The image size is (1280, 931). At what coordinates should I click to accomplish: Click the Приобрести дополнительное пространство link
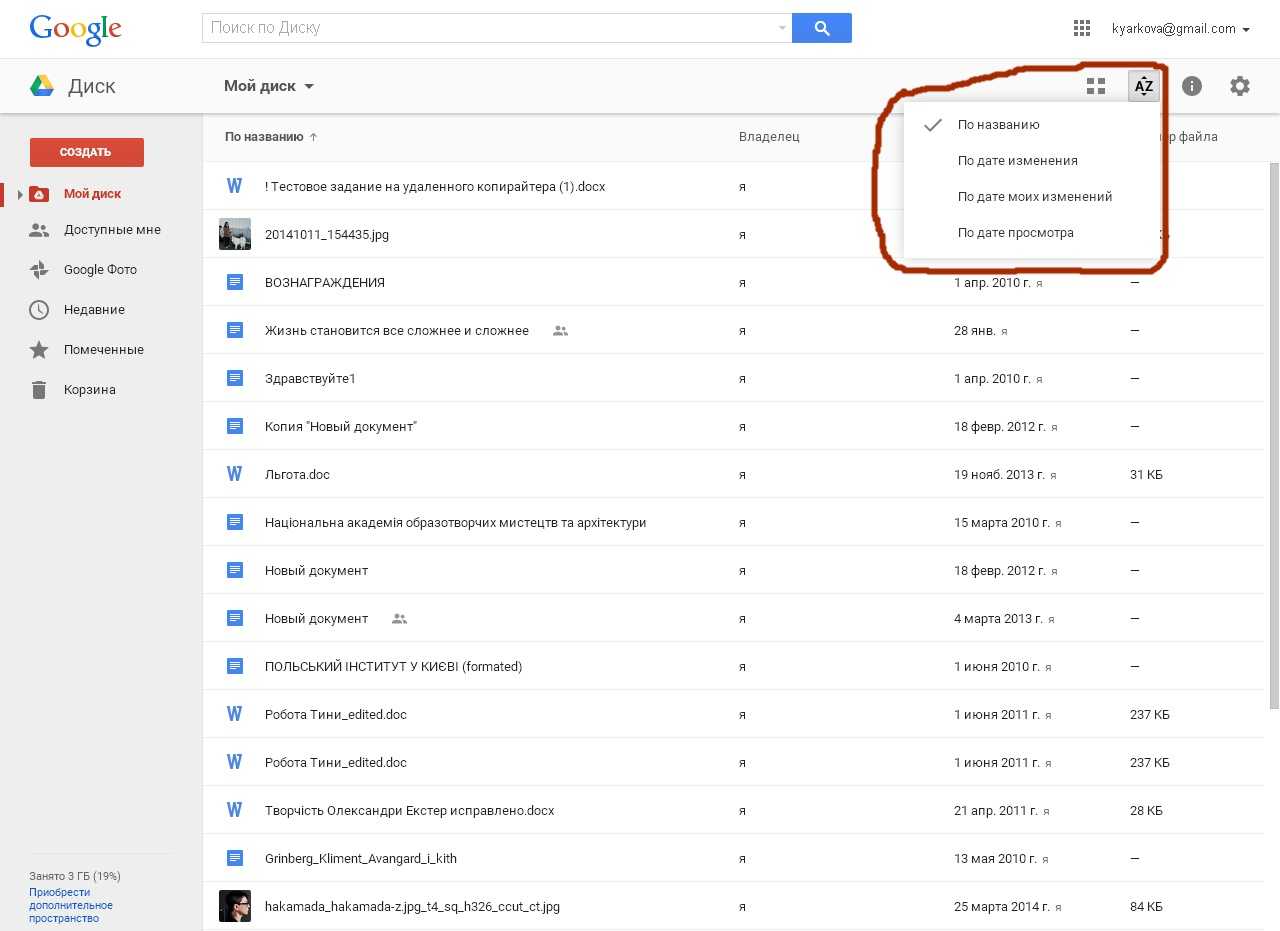click(71, 905)
